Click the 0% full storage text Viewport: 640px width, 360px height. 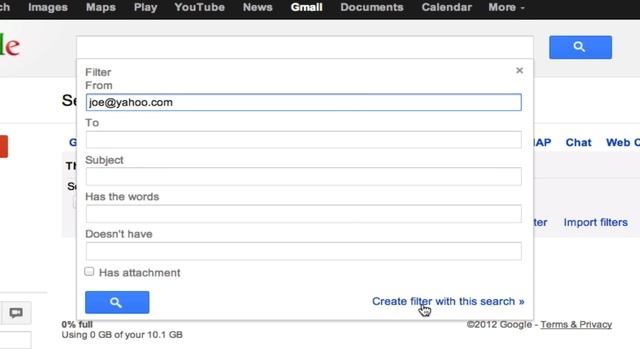pyautogui.click(x=77, y=324)
